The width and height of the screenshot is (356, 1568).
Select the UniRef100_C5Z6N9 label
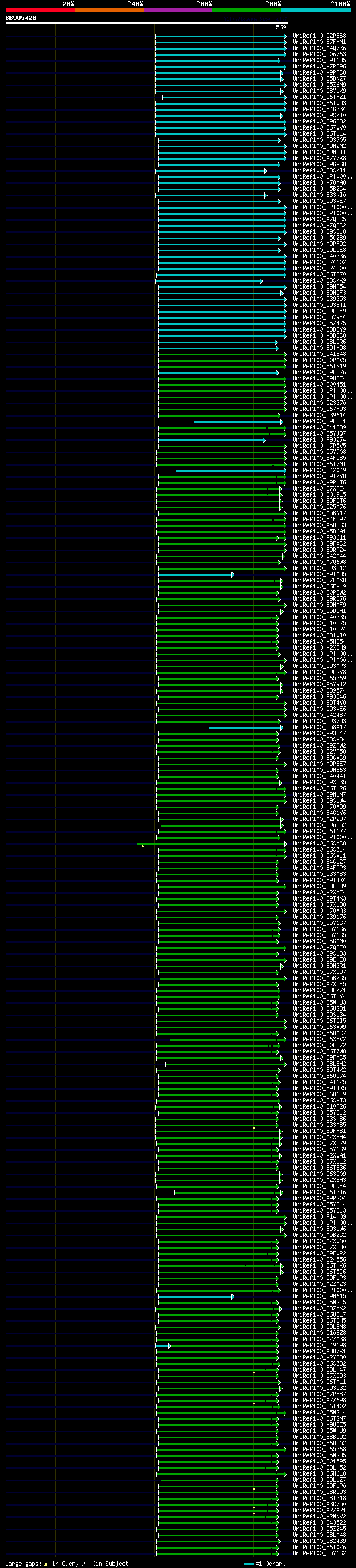pyautogui.click(x=319, y=85)
